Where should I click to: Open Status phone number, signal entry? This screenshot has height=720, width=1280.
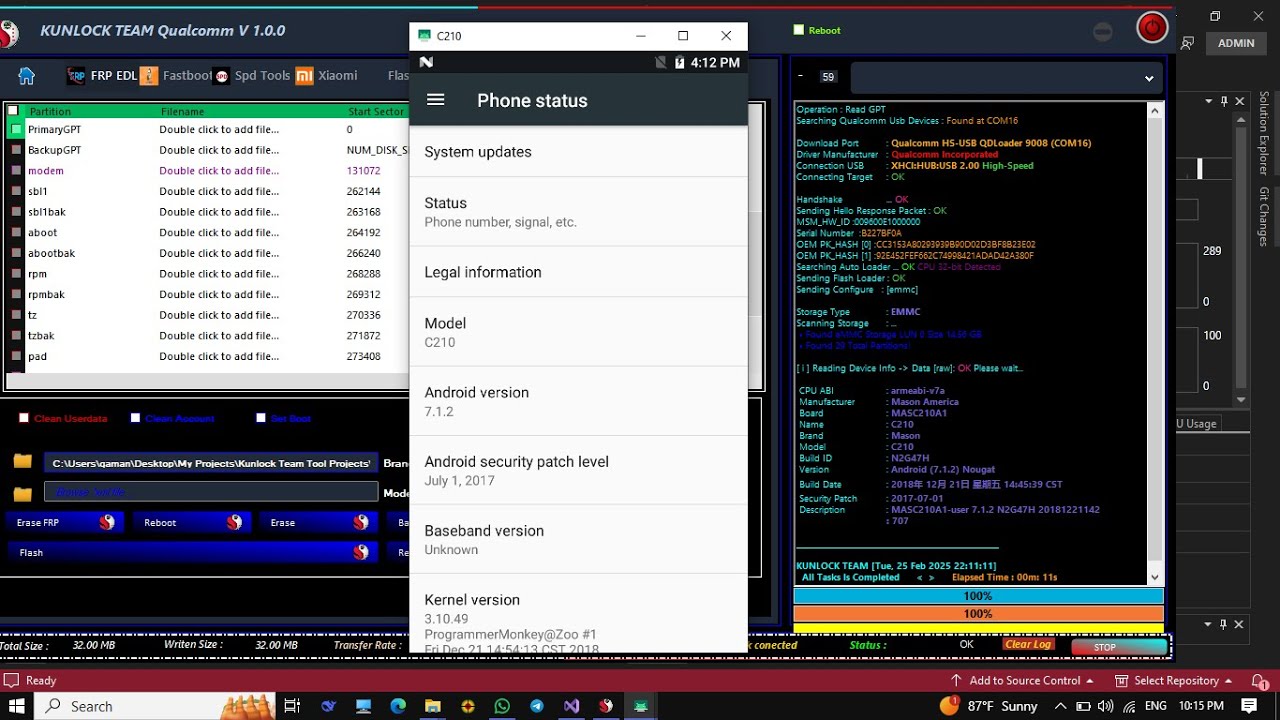coord(578,212)
